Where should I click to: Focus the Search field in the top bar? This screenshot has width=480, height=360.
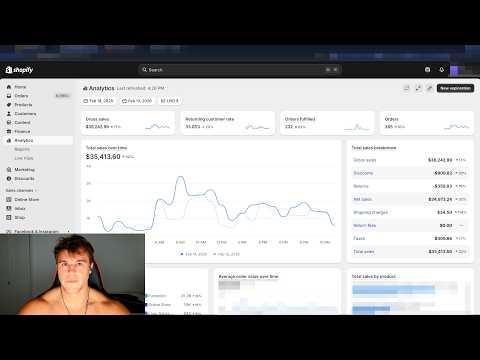click(x=240, y=70)
